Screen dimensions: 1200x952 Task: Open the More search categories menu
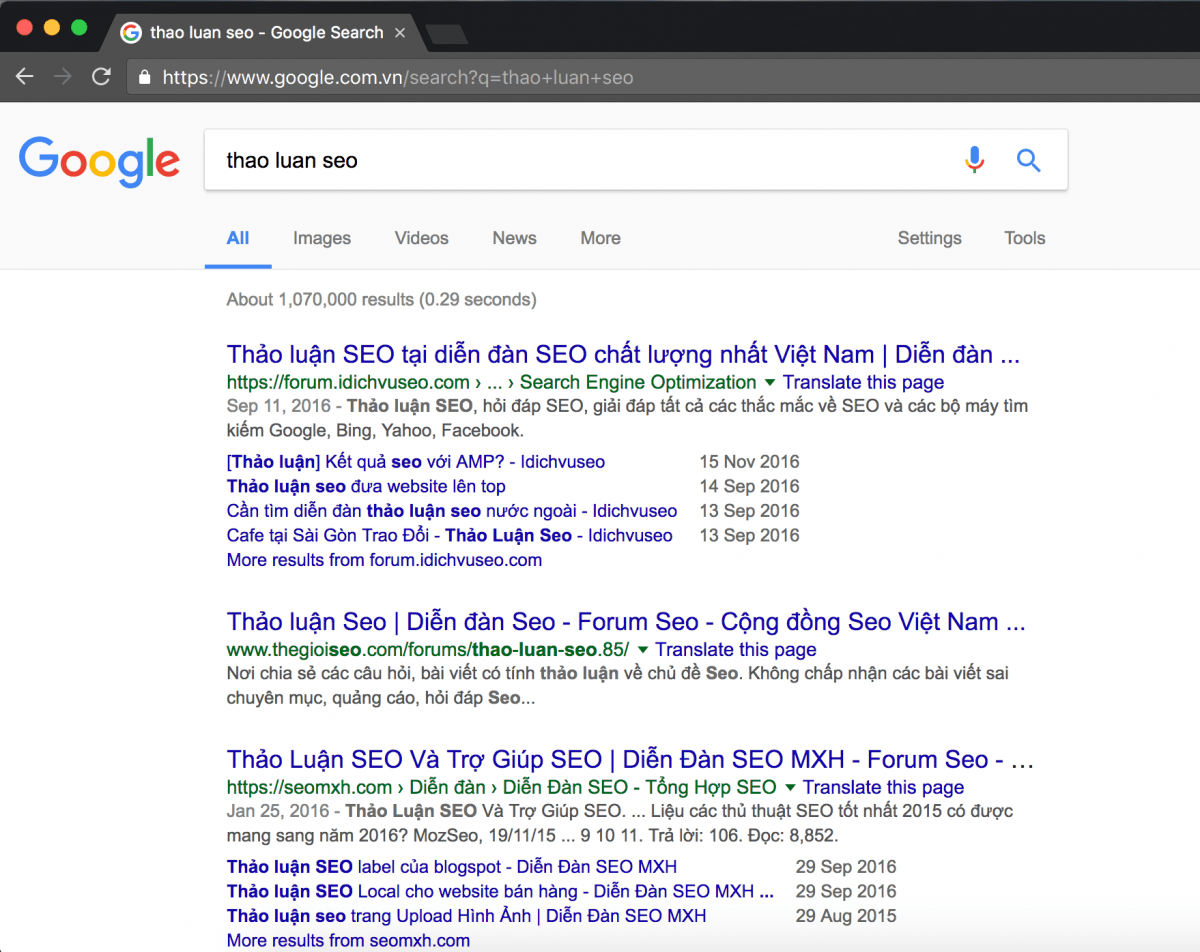coord(600,238)
